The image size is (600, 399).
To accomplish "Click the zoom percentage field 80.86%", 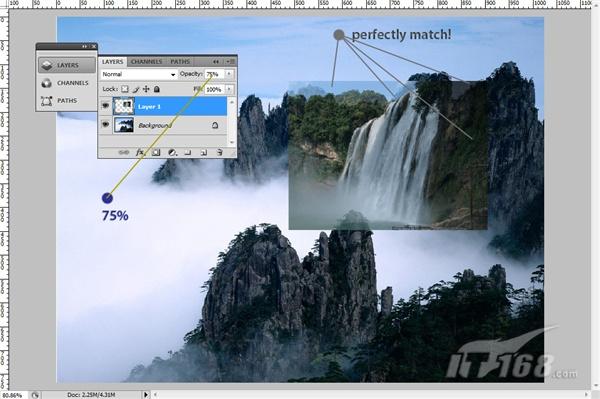I will (12, 395).
